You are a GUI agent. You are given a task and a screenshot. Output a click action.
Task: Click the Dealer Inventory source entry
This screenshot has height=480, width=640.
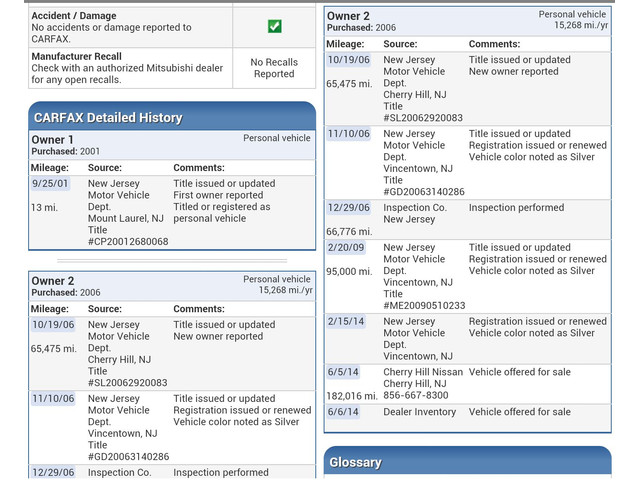coord(420,412)
